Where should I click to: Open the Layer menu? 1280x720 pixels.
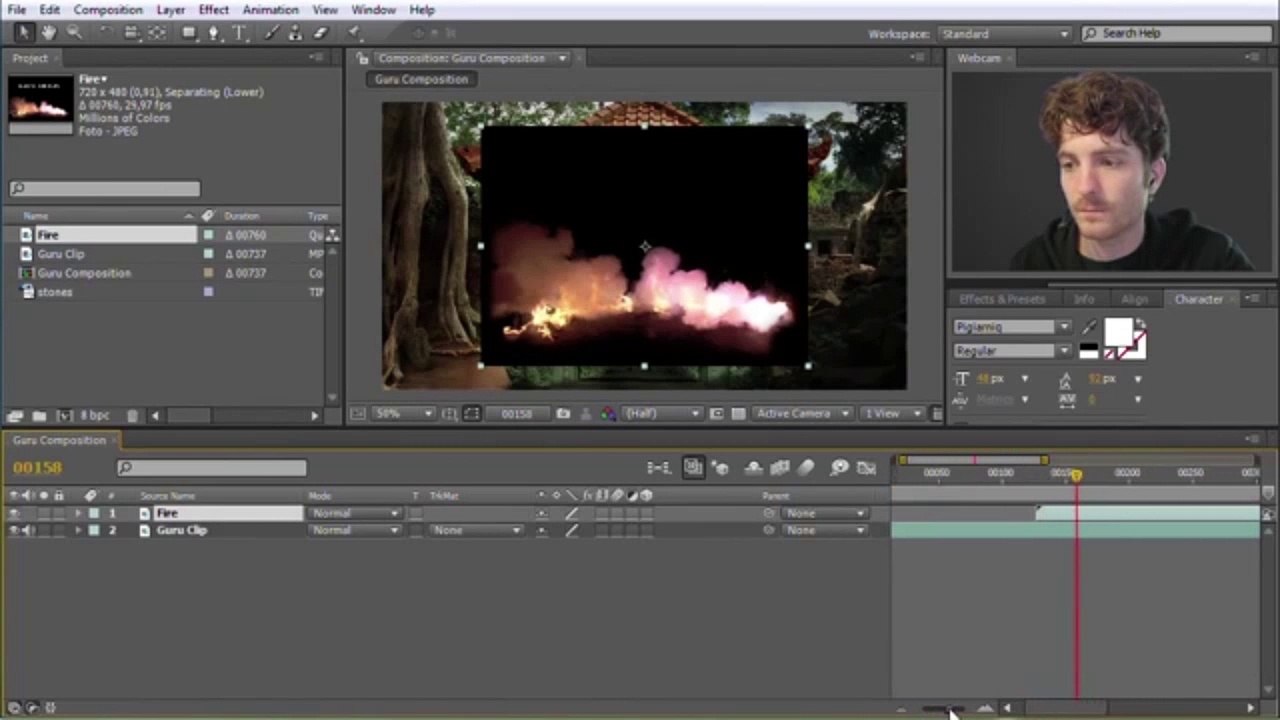[x=170, y=10]
